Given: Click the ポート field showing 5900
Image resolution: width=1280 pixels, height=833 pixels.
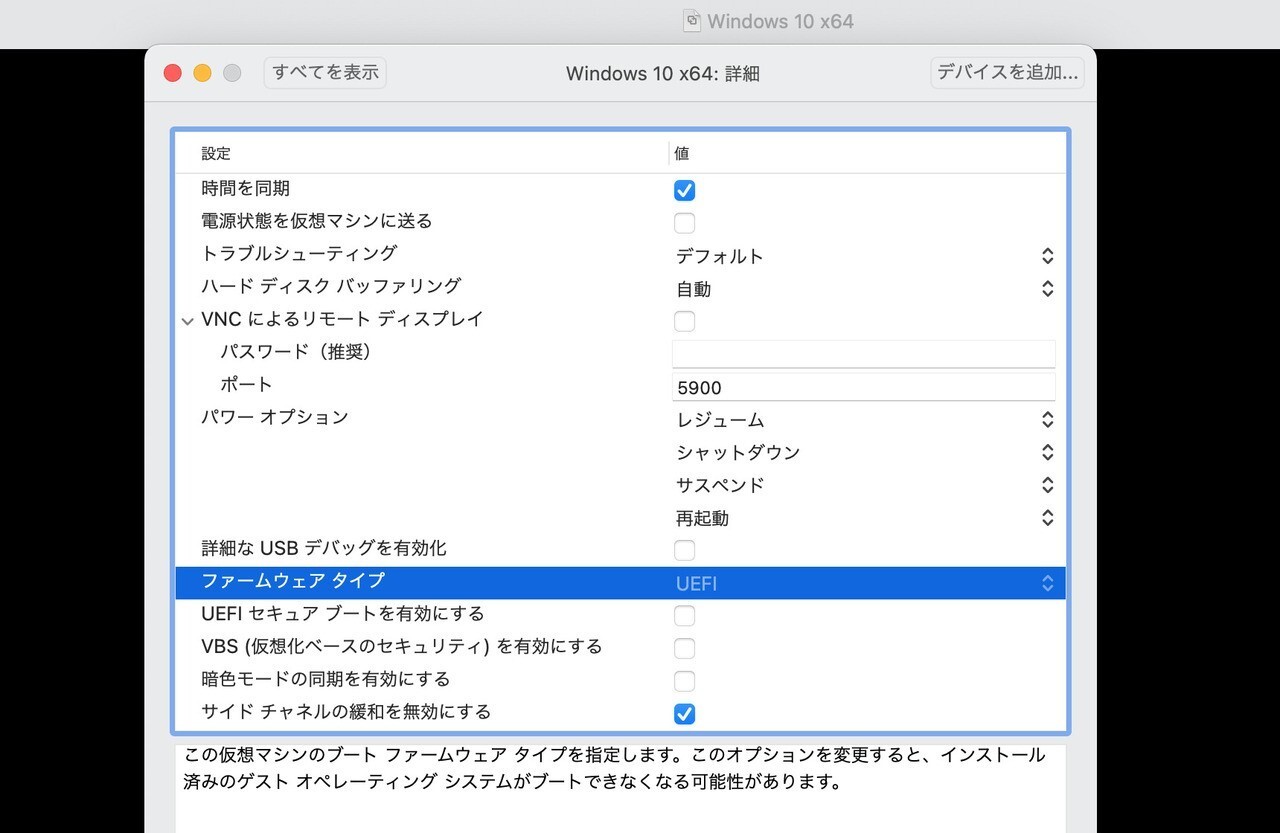Looking at the screenshot, I should tap(864, 387).
